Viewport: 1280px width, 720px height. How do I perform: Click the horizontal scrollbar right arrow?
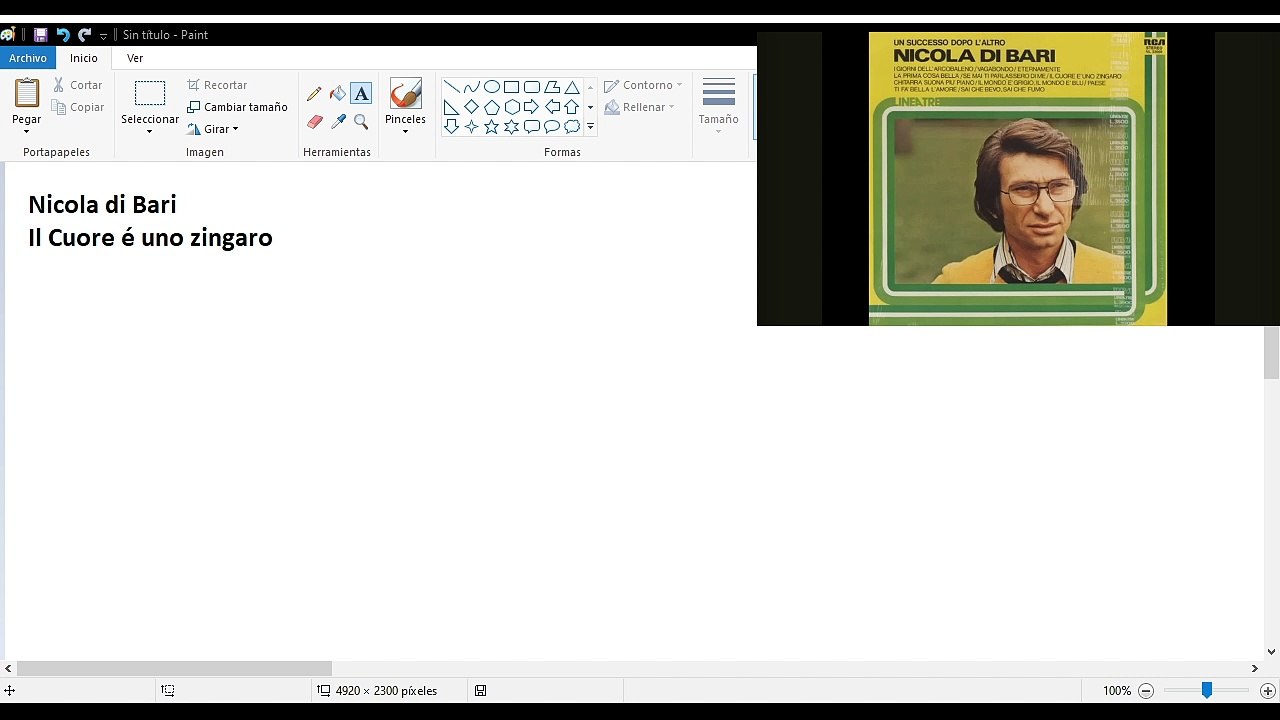pyautogui.click(x=1255, y=668)
